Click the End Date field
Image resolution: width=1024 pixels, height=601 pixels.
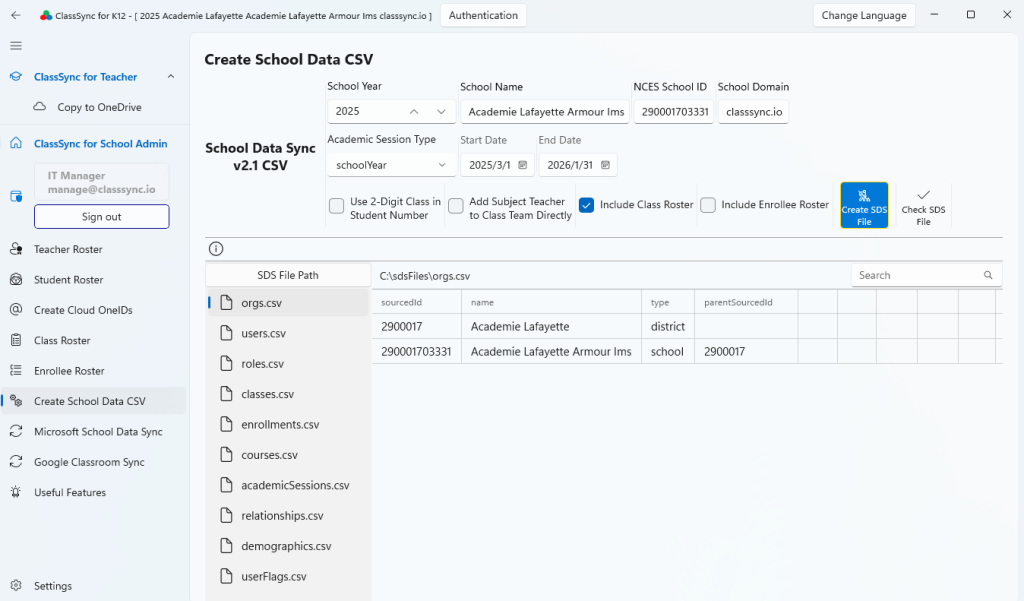point(577,165)
